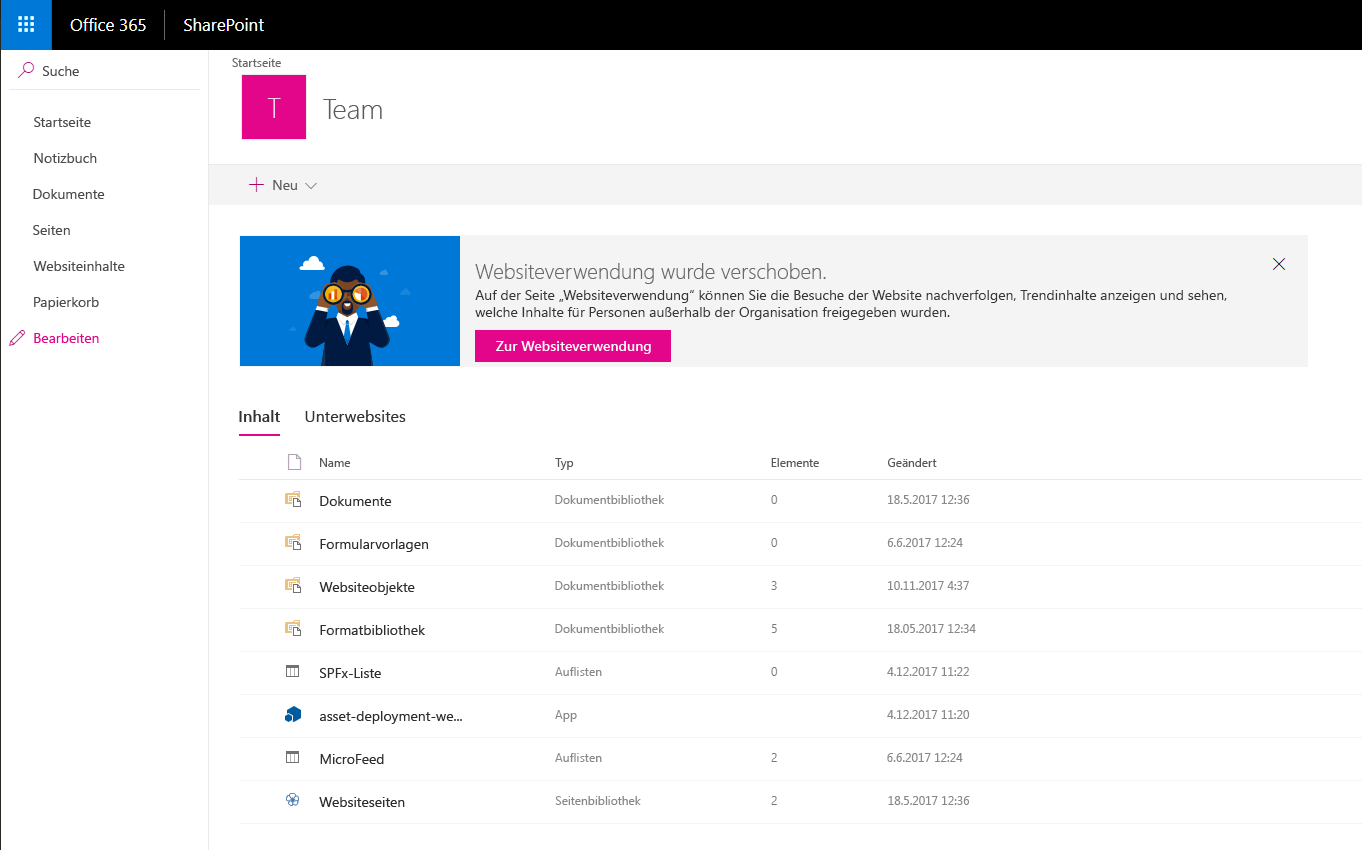Select the SPFx-Liste list icon
Viewport: 1362px width, 850px height.
pyautogui.click(x=293, y=672)
